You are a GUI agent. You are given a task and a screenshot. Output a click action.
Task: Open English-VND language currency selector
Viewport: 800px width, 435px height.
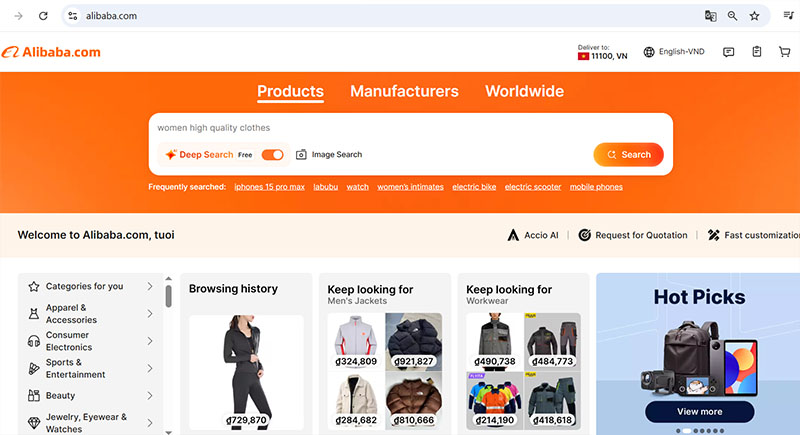pos(674,52)
